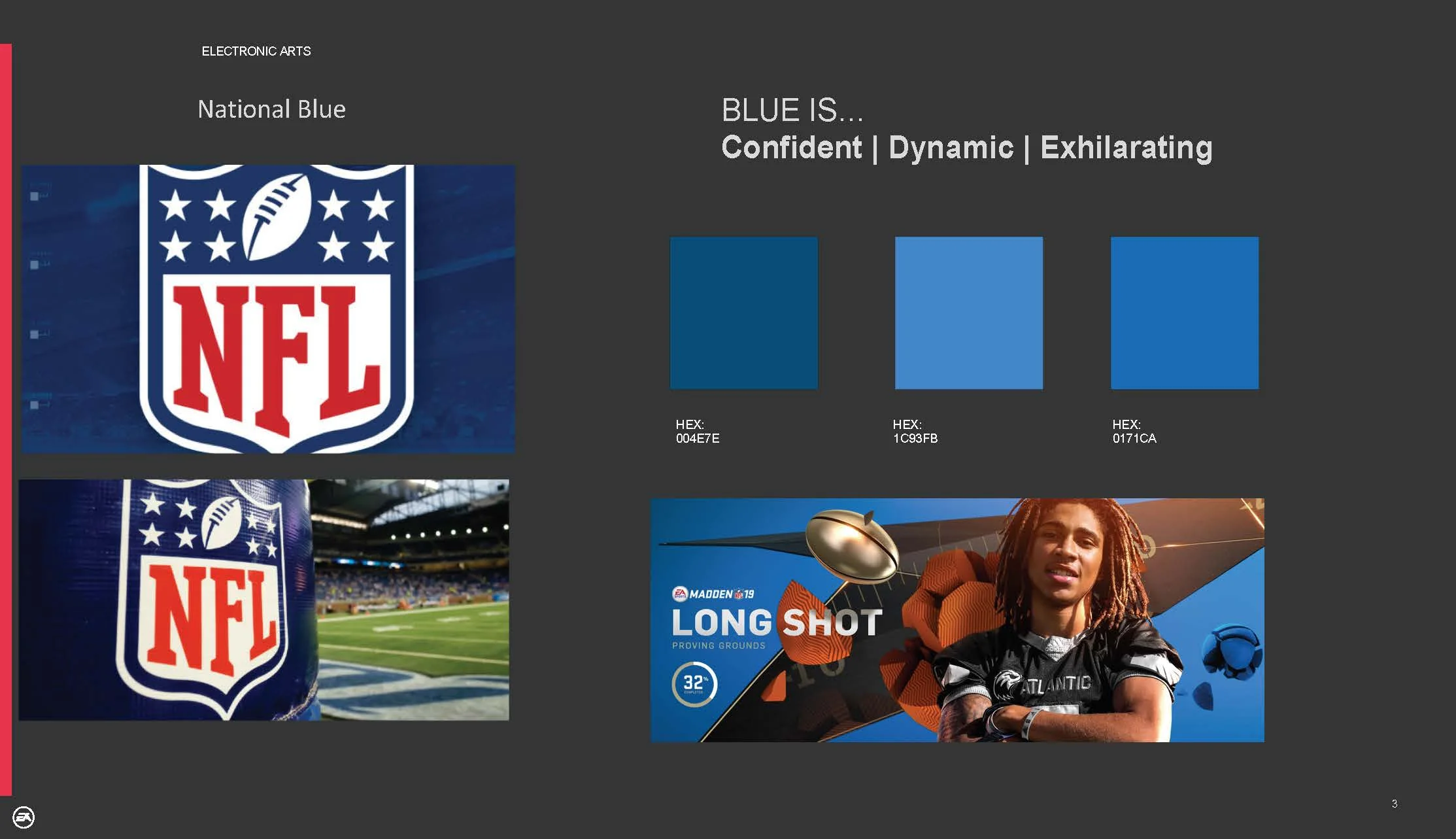Screen dimensions: 1456x839
Task: Click the ELECTRONIC ARTS header text
Action: (x=256, y=51)
